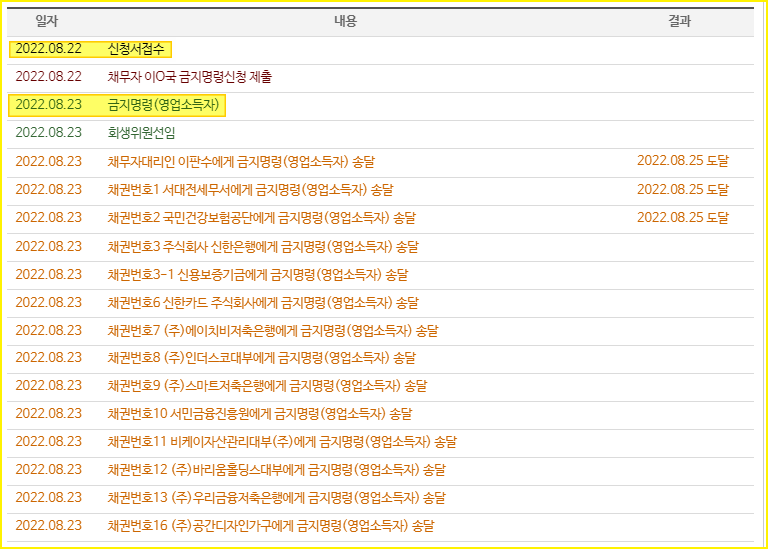This screenshot has width=768, height=549.
Task: Open the 채권번호11 비케이자산관리대부(주) entry
Action: tap(282, 442)
